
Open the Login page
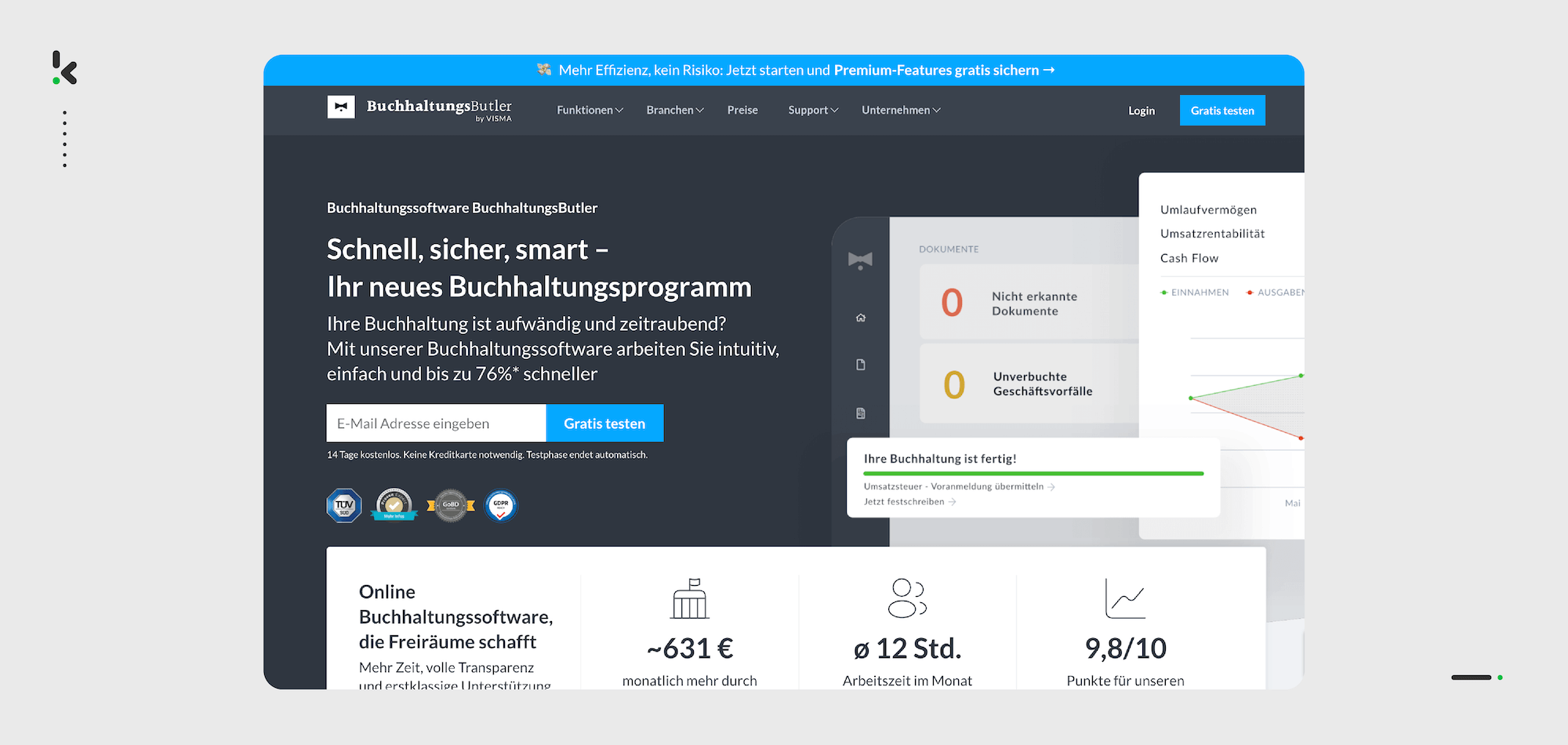point(1142,111)
